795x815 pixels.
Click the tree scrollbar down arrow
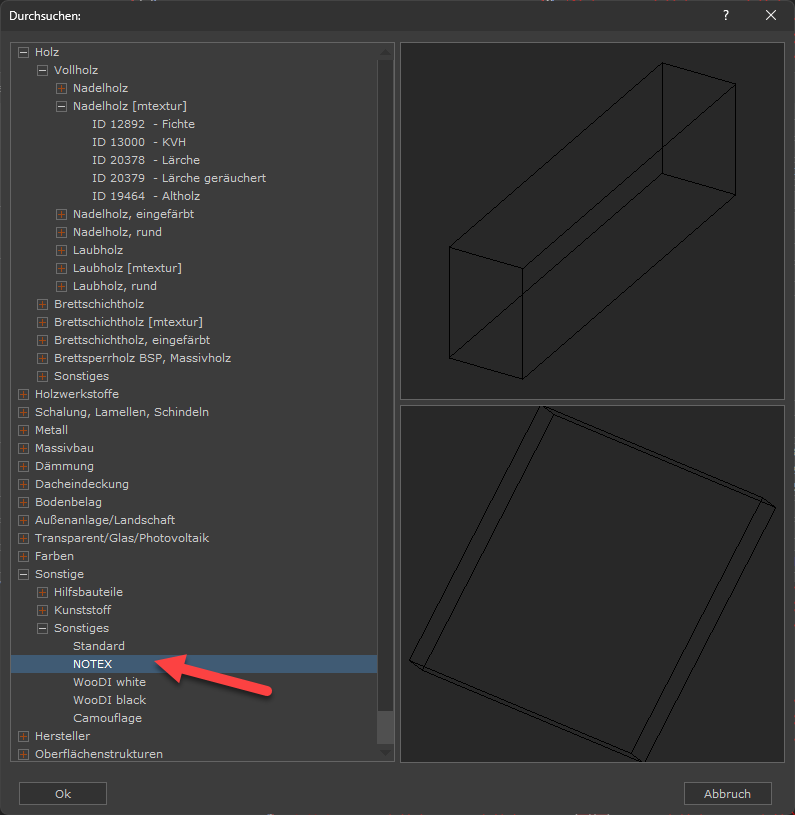(385, 752)
